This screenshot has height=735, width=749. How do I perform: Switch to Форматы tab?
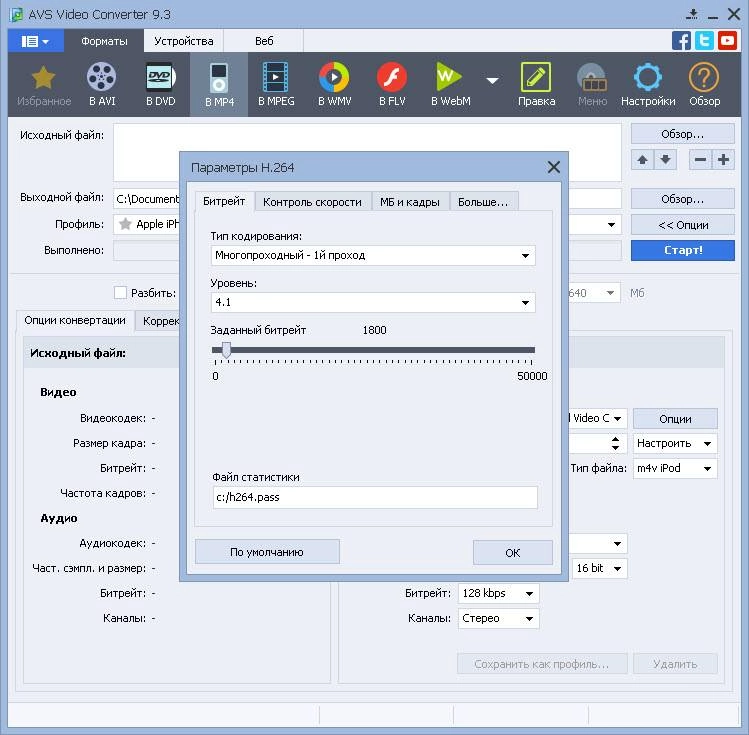tap(104, 41)
